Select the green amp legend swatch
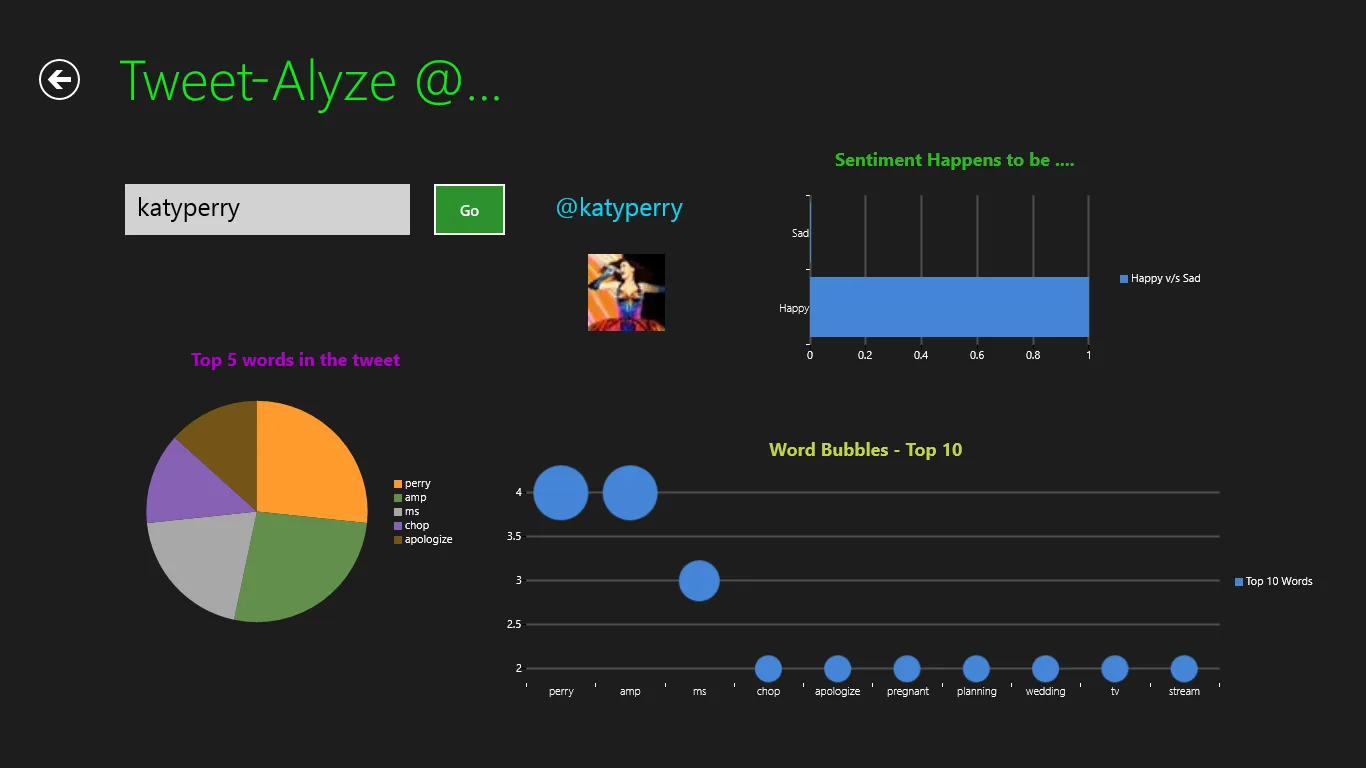Screen dimensions: 1366x768 pos(398,498)
